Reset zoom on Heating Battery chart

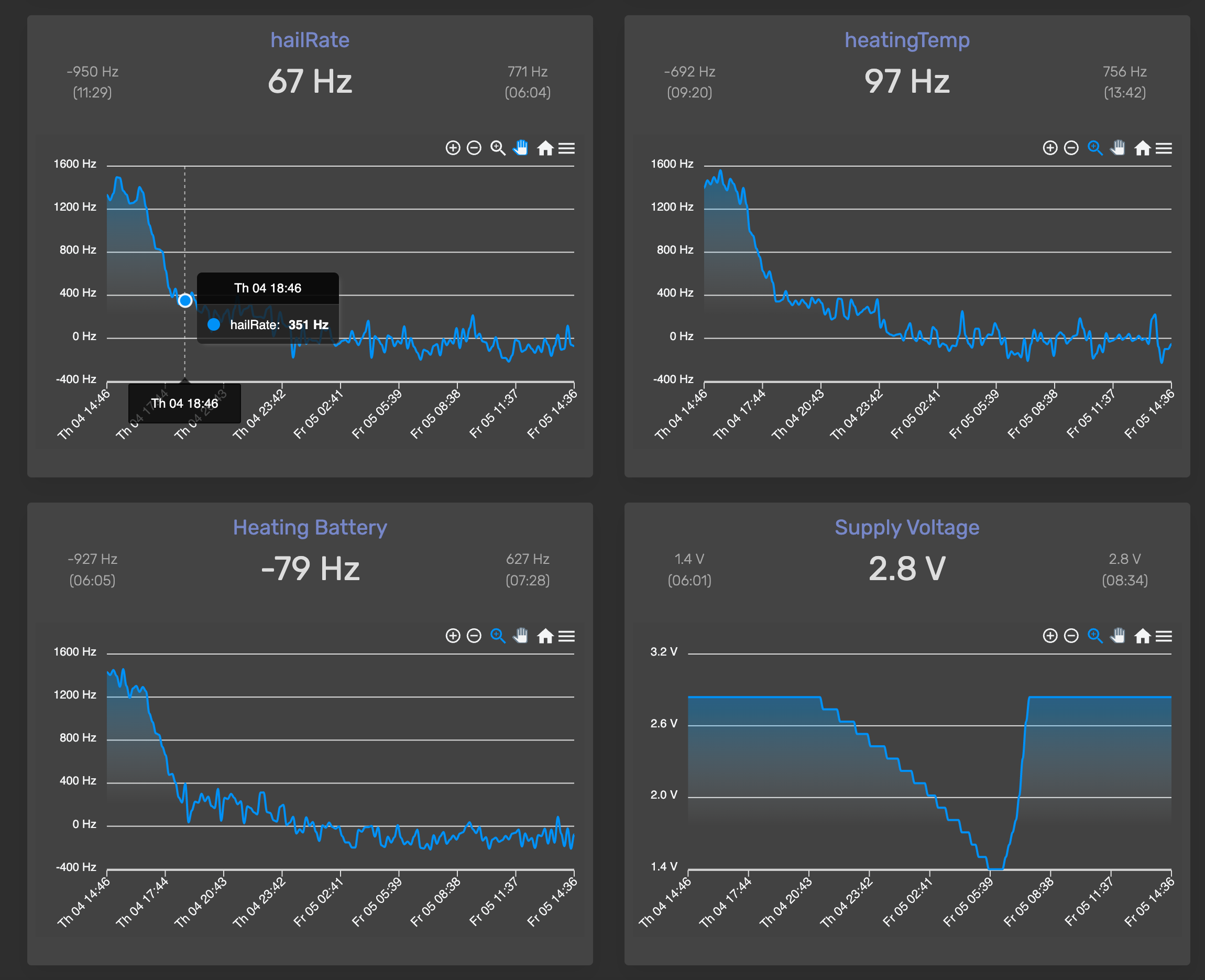click(545, 636)
